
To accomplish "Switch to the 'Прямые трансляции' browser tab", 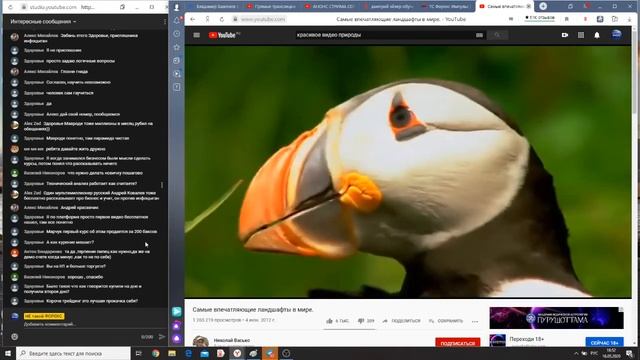I will pos(271,7).
